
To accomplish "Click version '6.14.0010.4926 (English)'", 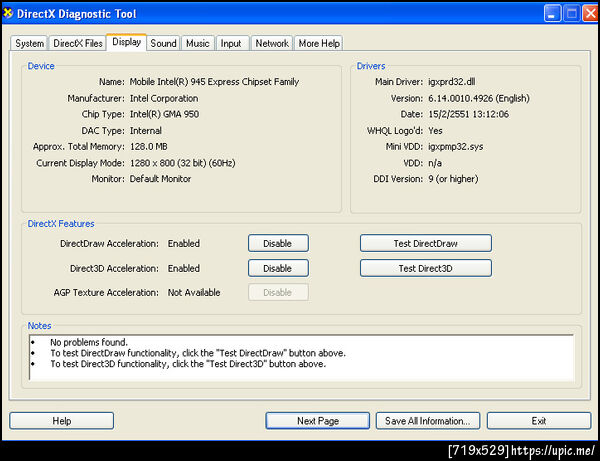I will point(479,98).
